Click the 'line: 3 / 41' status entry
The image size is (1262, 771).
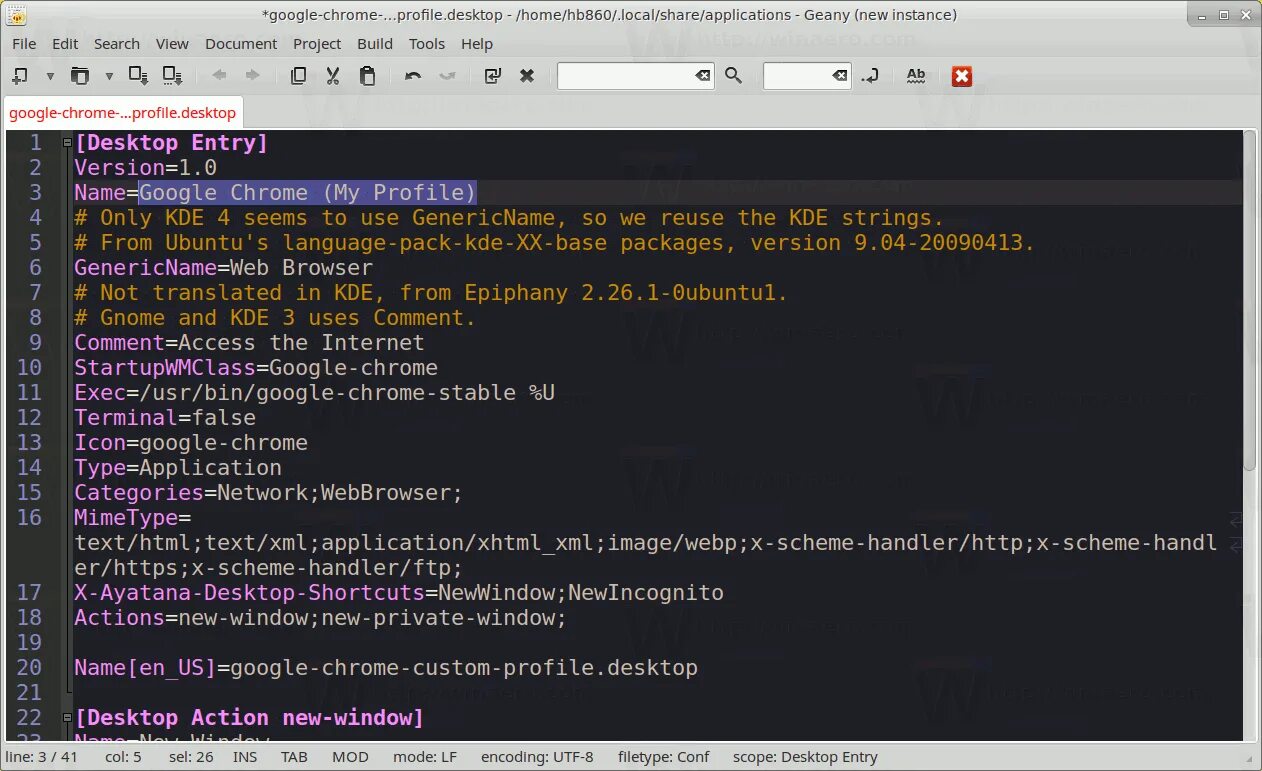pos(41,757)
